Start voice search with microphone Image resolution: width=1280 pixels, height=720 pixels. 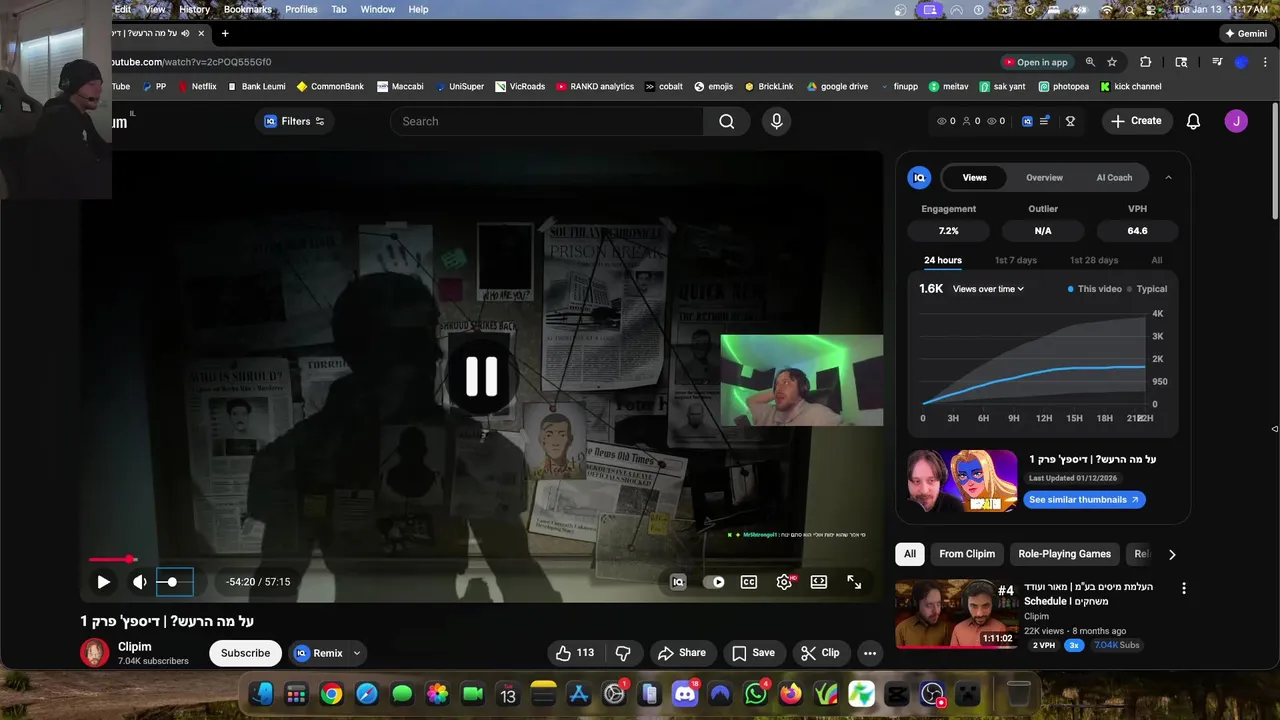777,121
